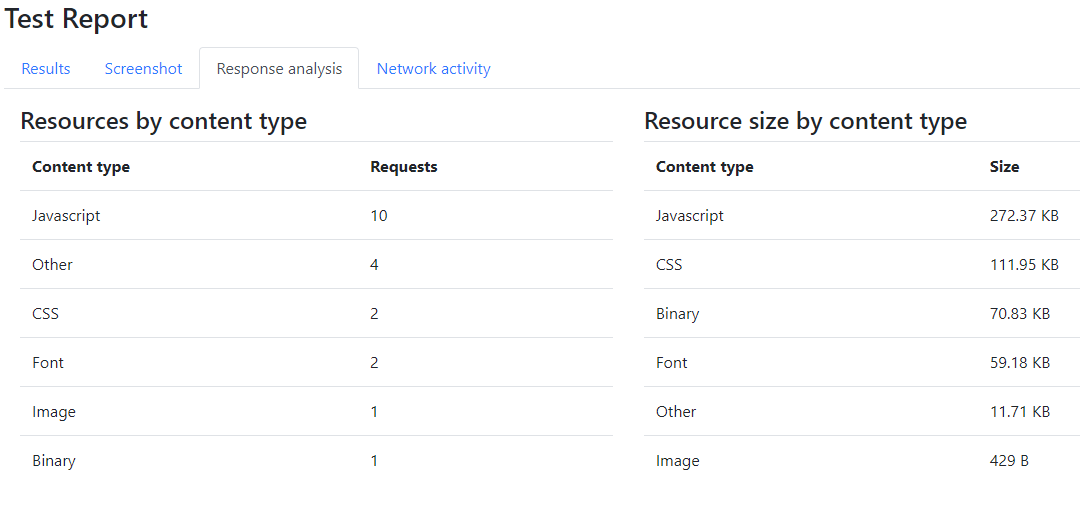
Task: Switch to the Screenshot tab
Action: click(143, 69)
